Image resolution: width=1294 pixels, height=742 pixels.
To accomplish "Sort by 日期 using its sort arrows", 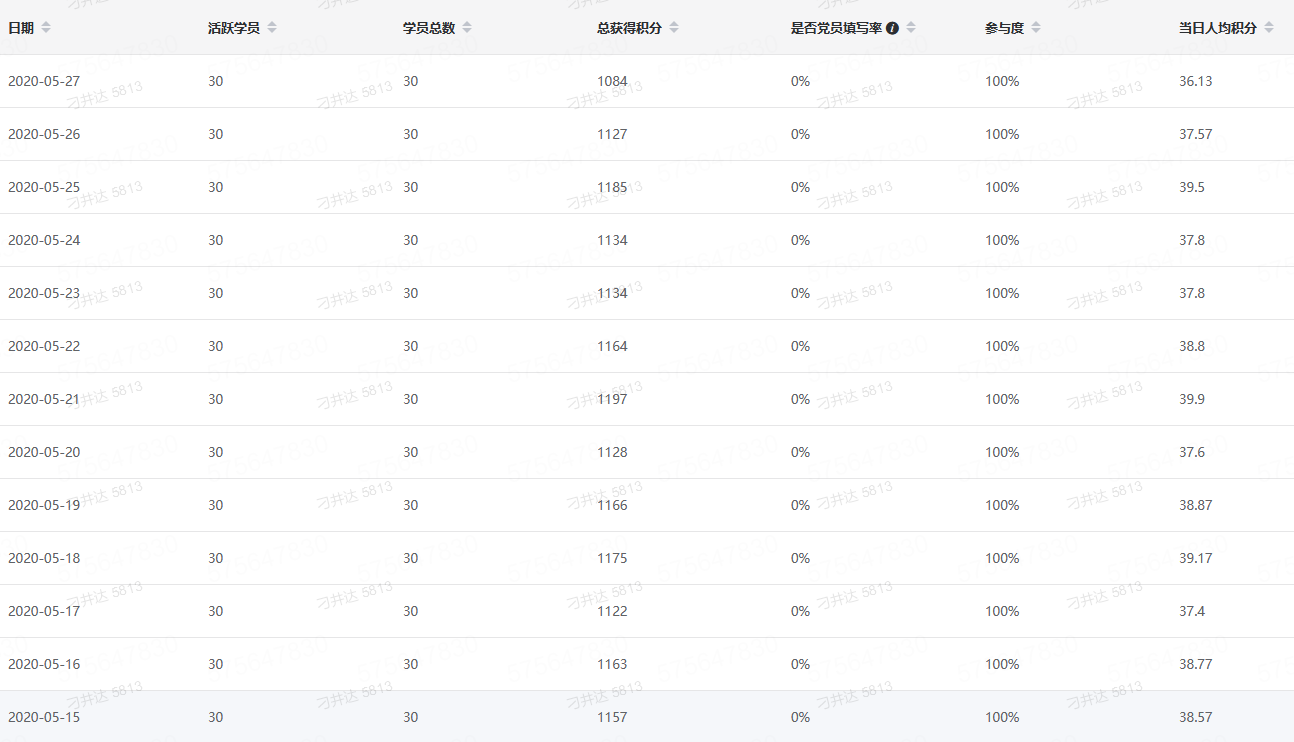I will pyautogui.click(x=46, y=28).
